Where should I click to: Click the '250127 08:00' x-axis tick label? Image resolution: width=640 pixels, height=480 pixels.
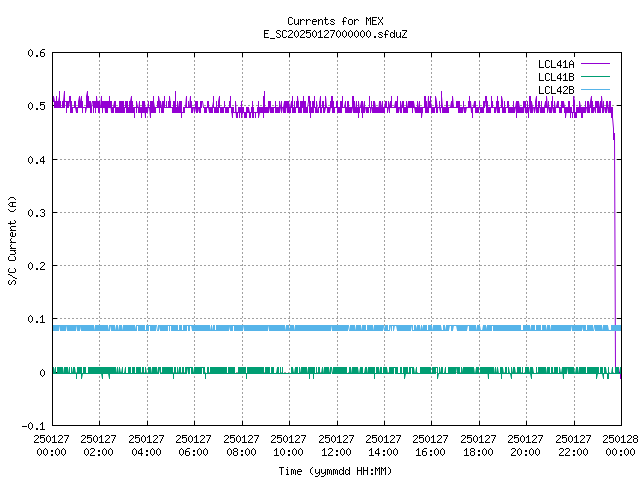(241, 446)
